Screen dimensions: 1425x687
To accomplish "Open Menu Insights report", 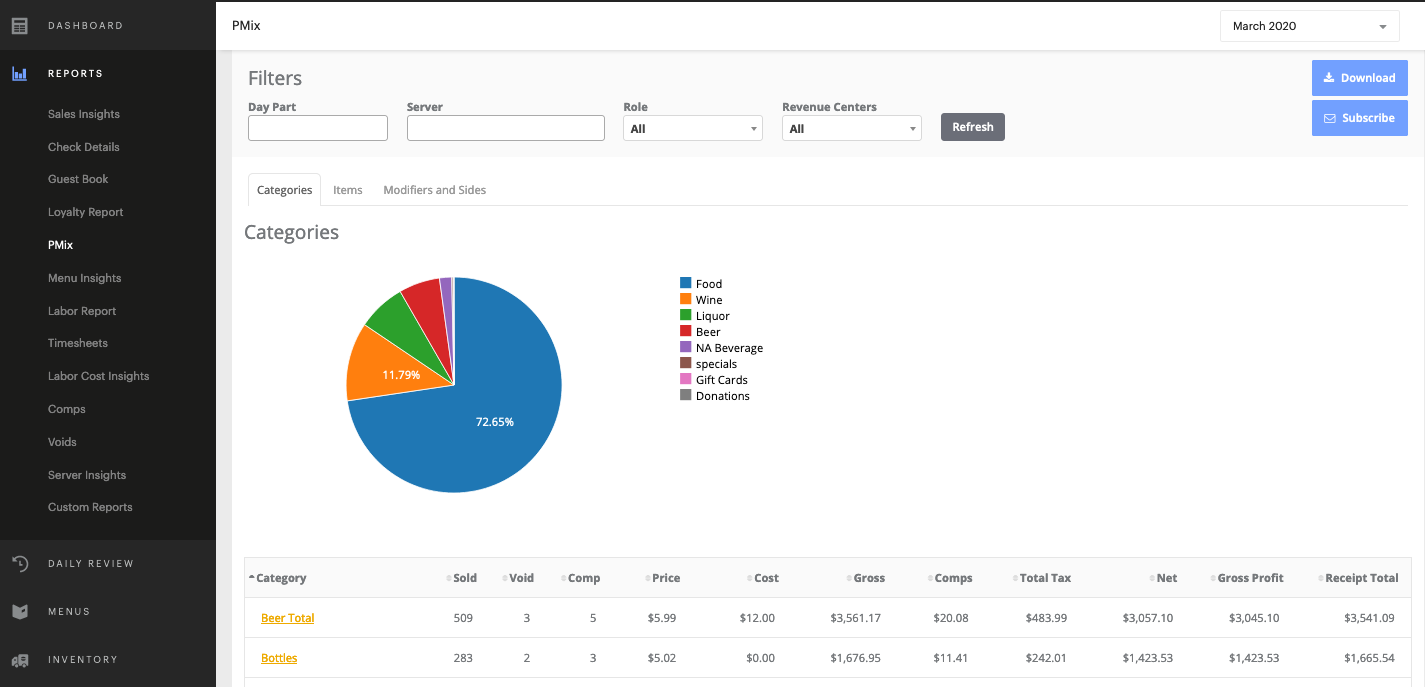I will coord(85,278).
